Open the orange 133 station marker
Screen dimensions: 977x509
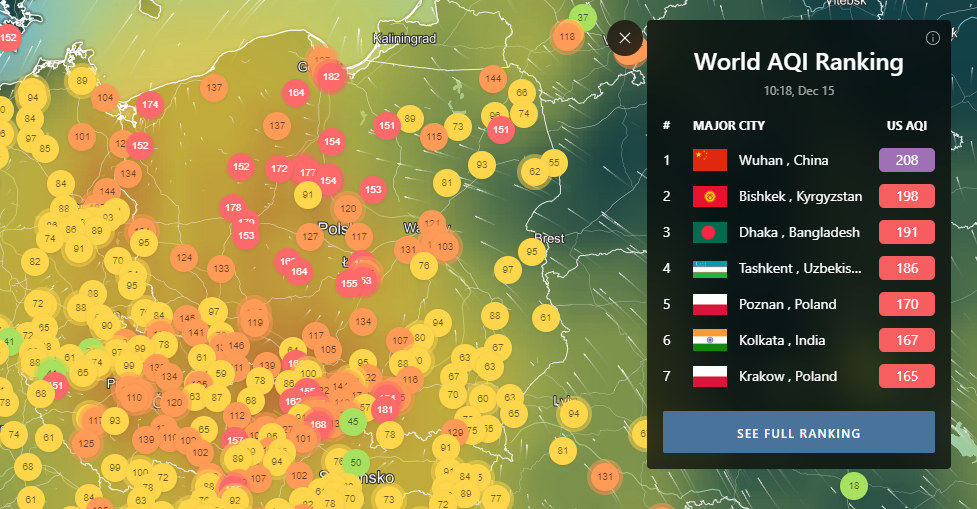[x=221, y=269]
